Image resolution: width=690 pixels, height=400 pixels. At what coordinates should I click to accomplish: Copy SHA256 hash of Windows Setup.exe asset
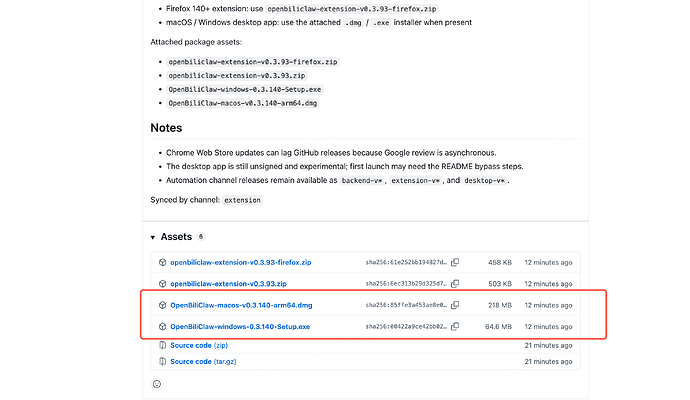455,327
